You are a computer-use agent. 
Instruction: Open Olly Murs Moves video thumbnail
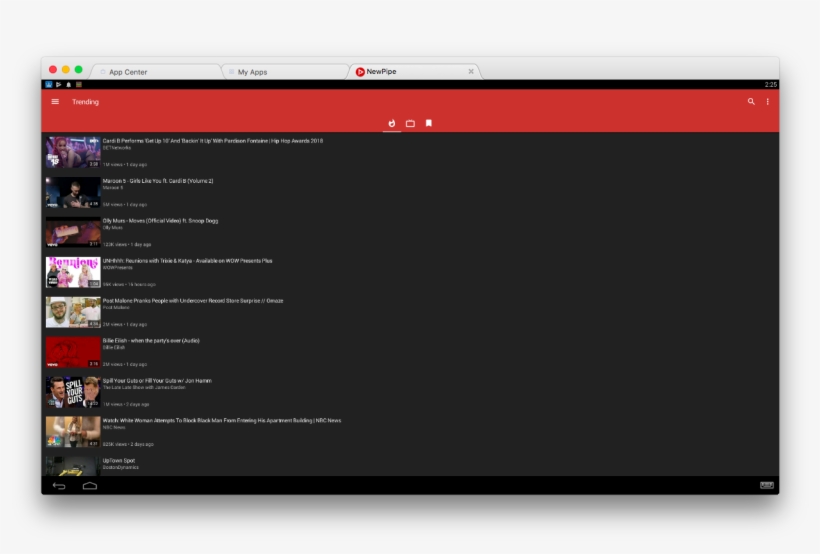coord(73,232)
